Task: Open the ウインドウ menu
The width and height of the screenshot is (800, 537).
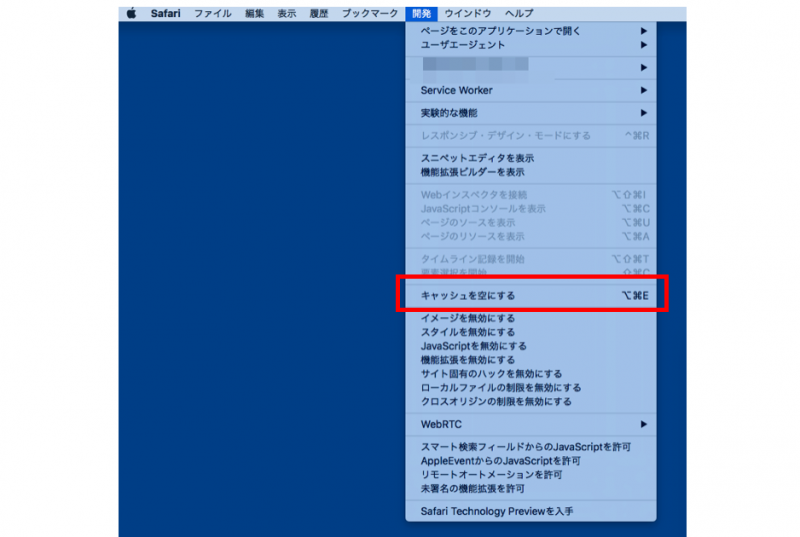Action: pos(467,13)
